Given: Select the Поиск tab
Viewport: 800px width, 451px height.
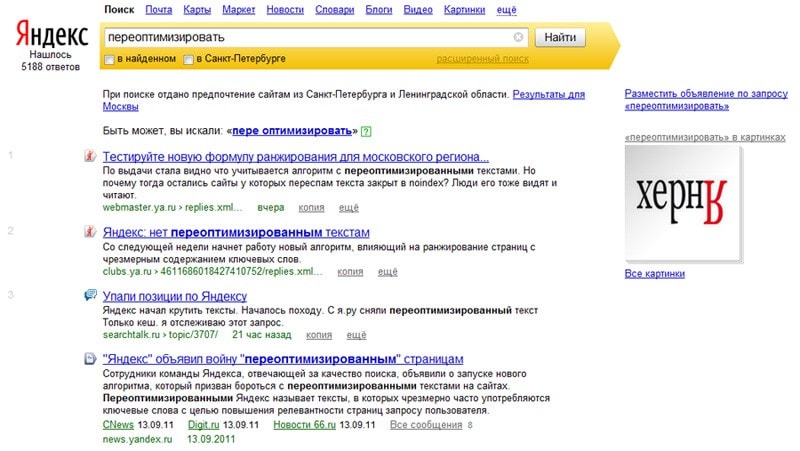Looking at the screenshot, I should tap(119, 10).
